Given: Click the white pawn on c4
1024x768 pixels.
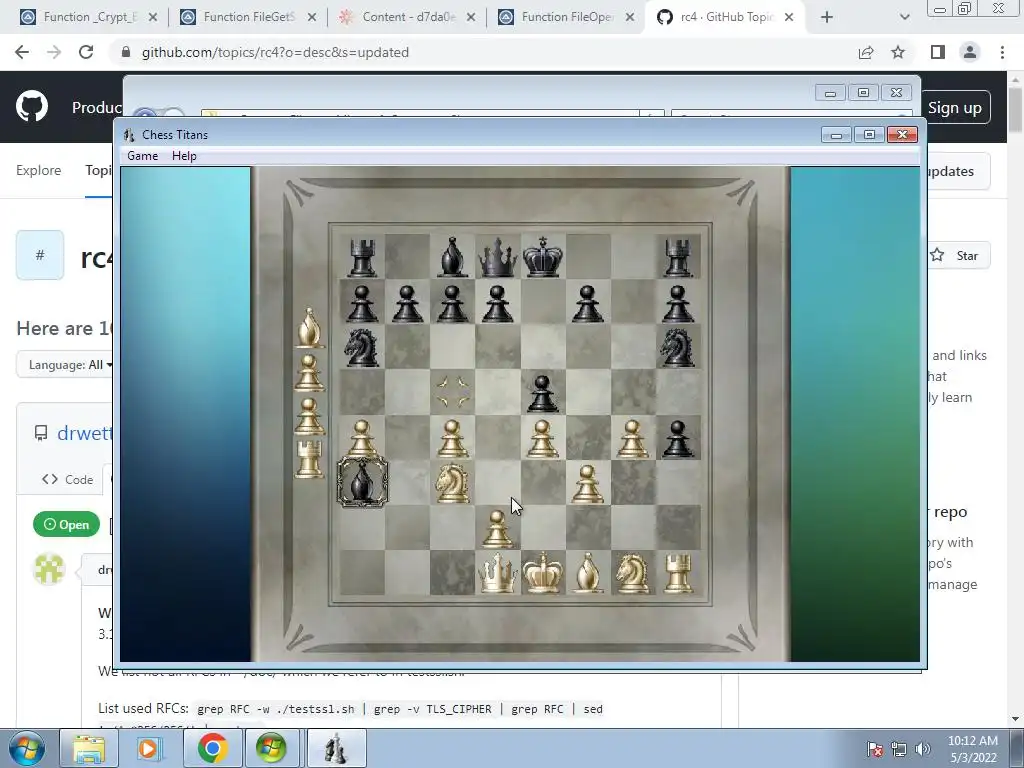Looking at the screenshot, I should (x=453, y=438).
